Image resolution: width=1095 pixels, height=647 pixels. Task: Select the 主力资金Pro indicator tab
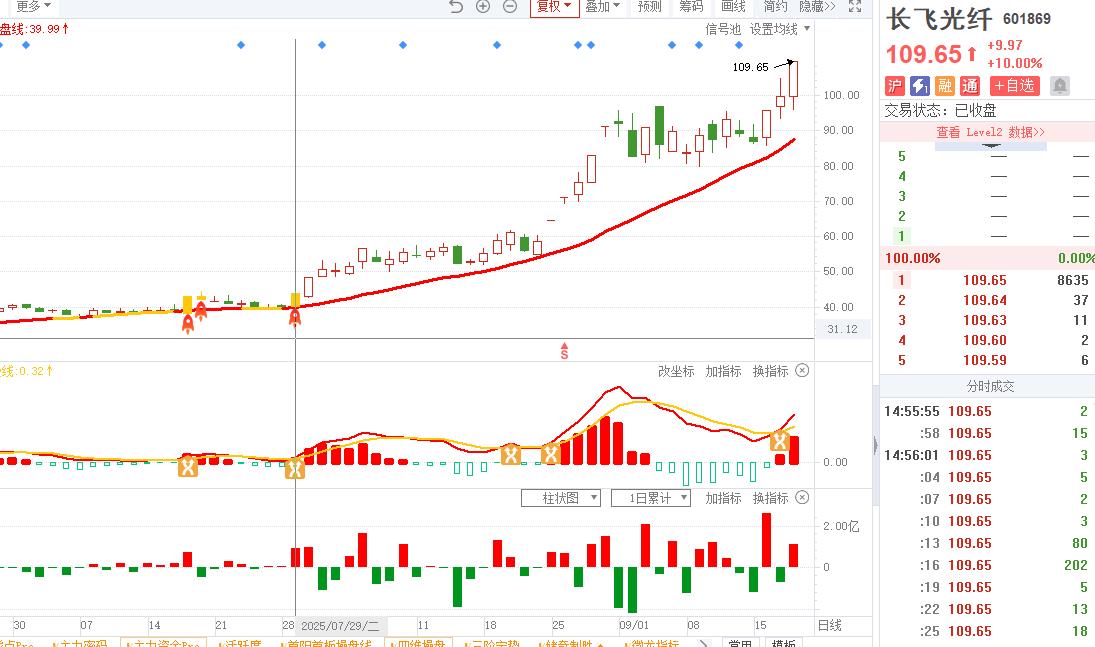(x=163, y=643)
